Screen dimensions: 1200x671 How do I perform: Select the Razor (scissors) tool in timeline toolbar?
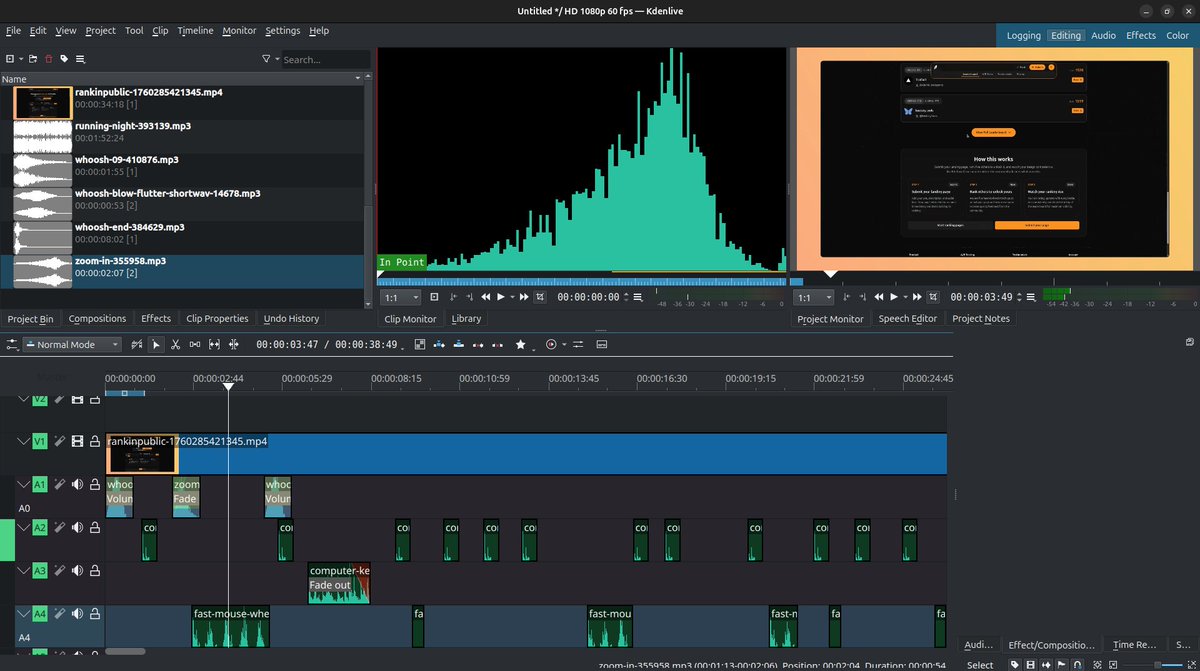pyautogui.click(x=175, y=344)
